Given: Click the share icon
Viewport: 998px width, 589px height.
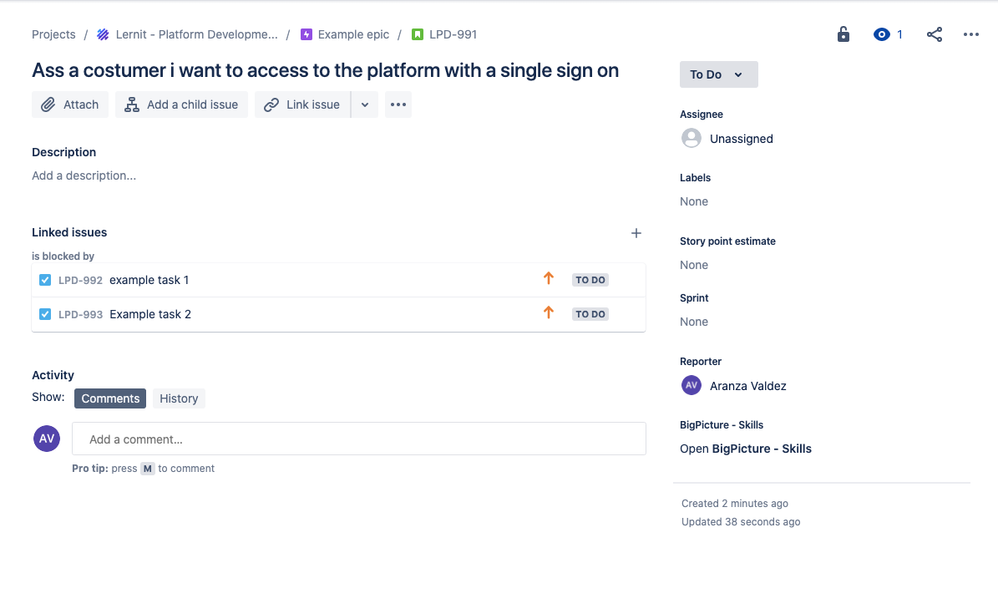Looking at the screenshot, I should coord(934,34).
